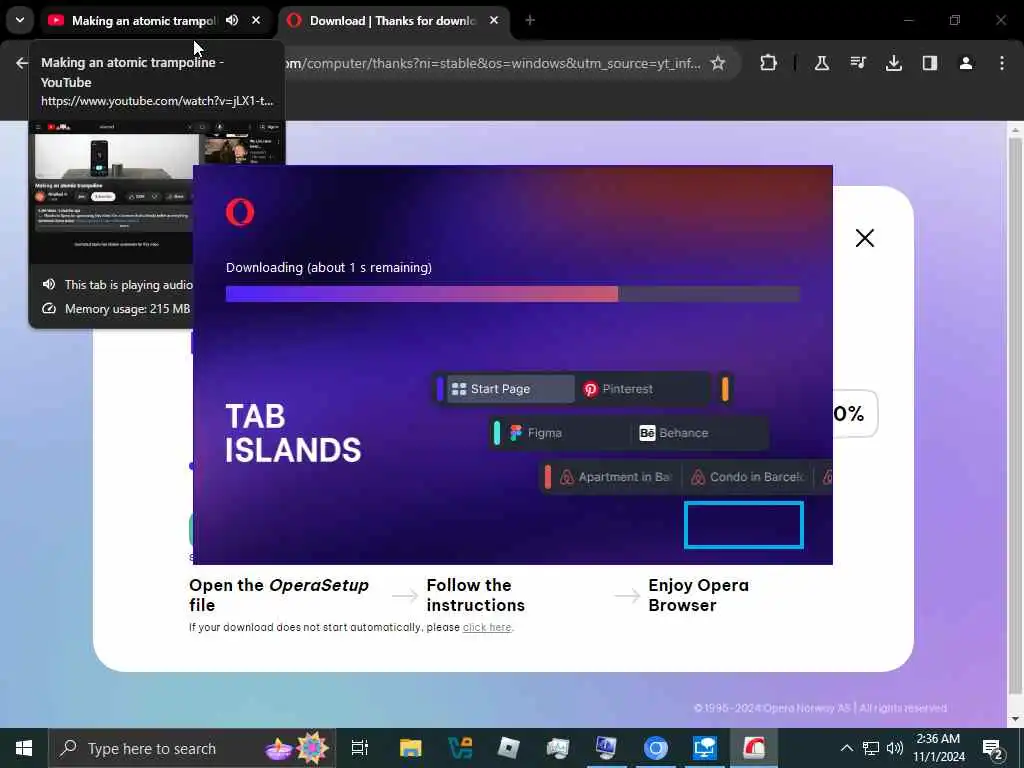Follow the 'click here' download link
1024x768 pixels.
[487, 627]
